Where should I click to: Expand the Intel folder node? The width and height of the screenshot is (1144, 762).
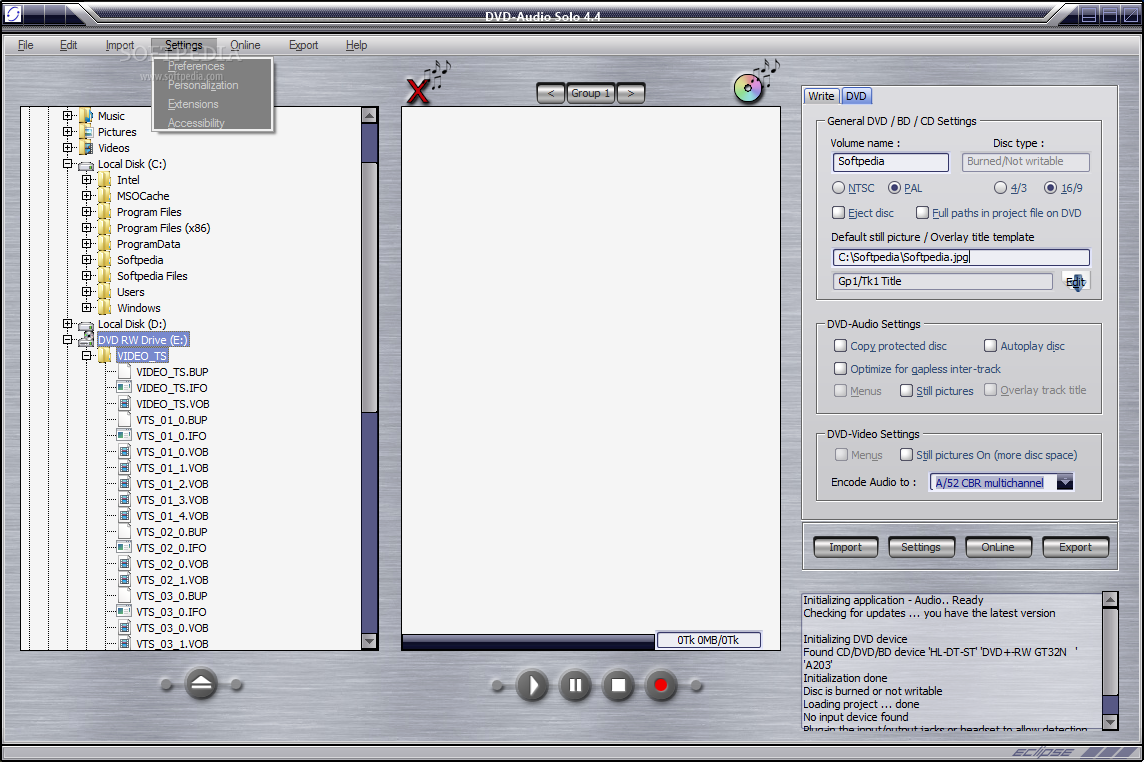point(87,180)
